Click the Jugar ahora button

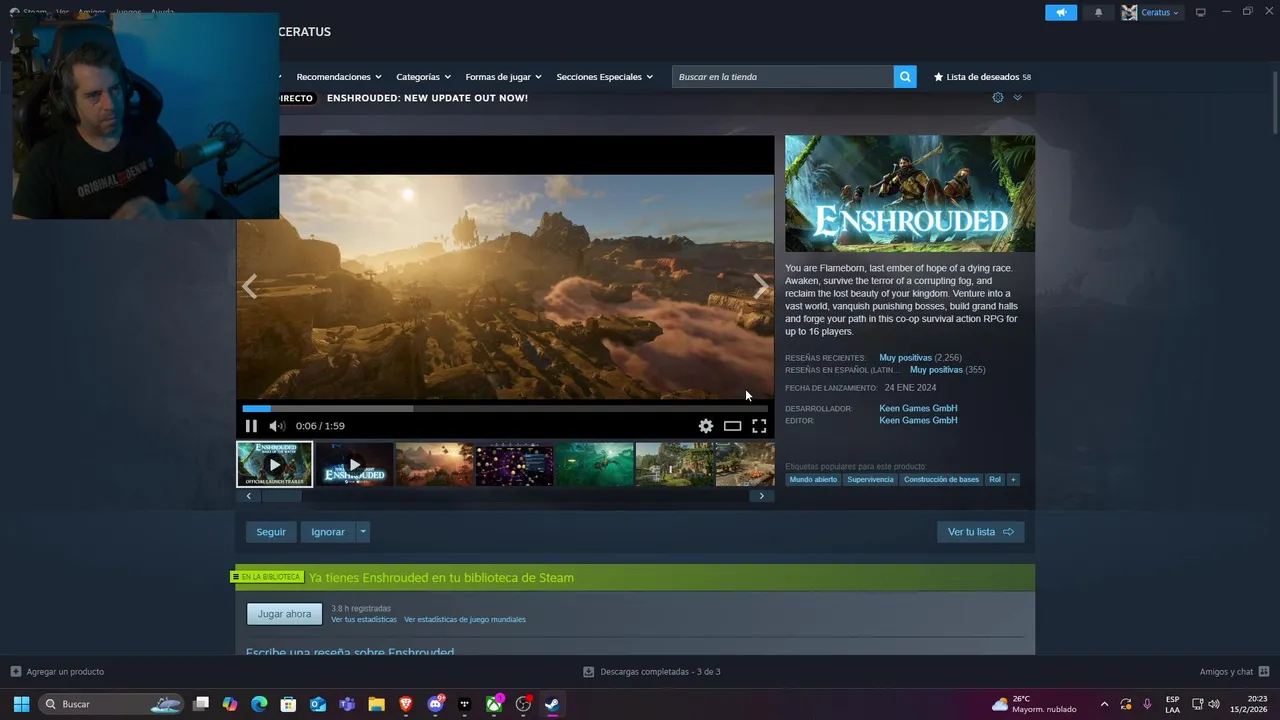point(285,614)
